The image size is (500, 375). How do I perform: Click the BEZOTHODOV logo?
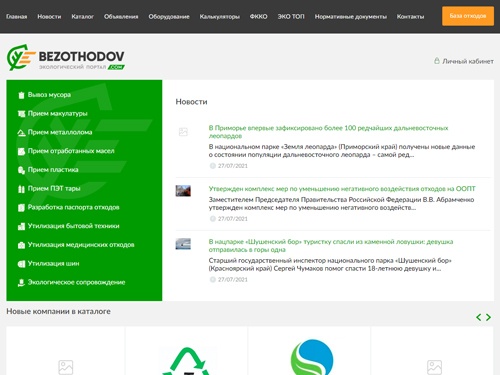[66, 58]
